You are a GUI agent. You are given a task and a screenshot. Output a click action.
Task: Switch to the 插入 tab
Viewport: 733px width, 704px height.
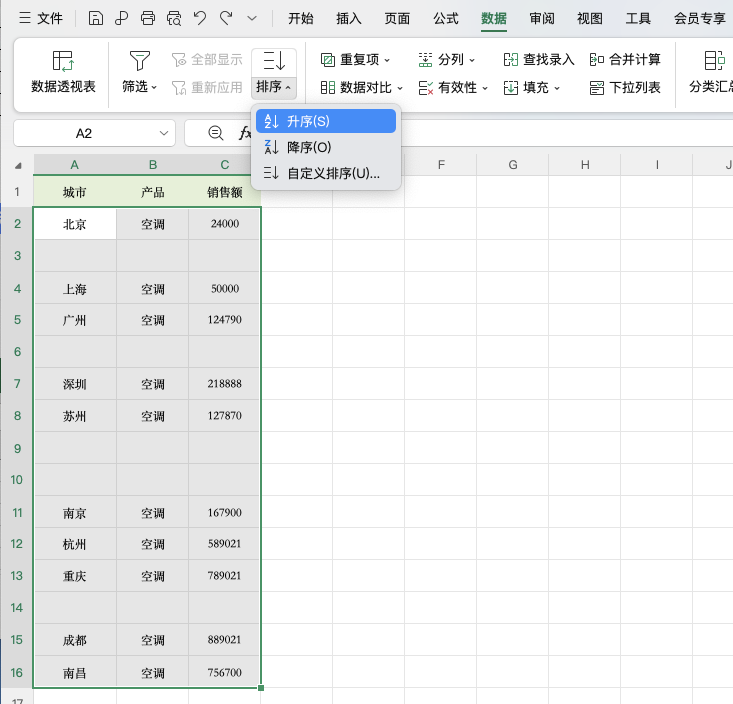click(349, 19)
